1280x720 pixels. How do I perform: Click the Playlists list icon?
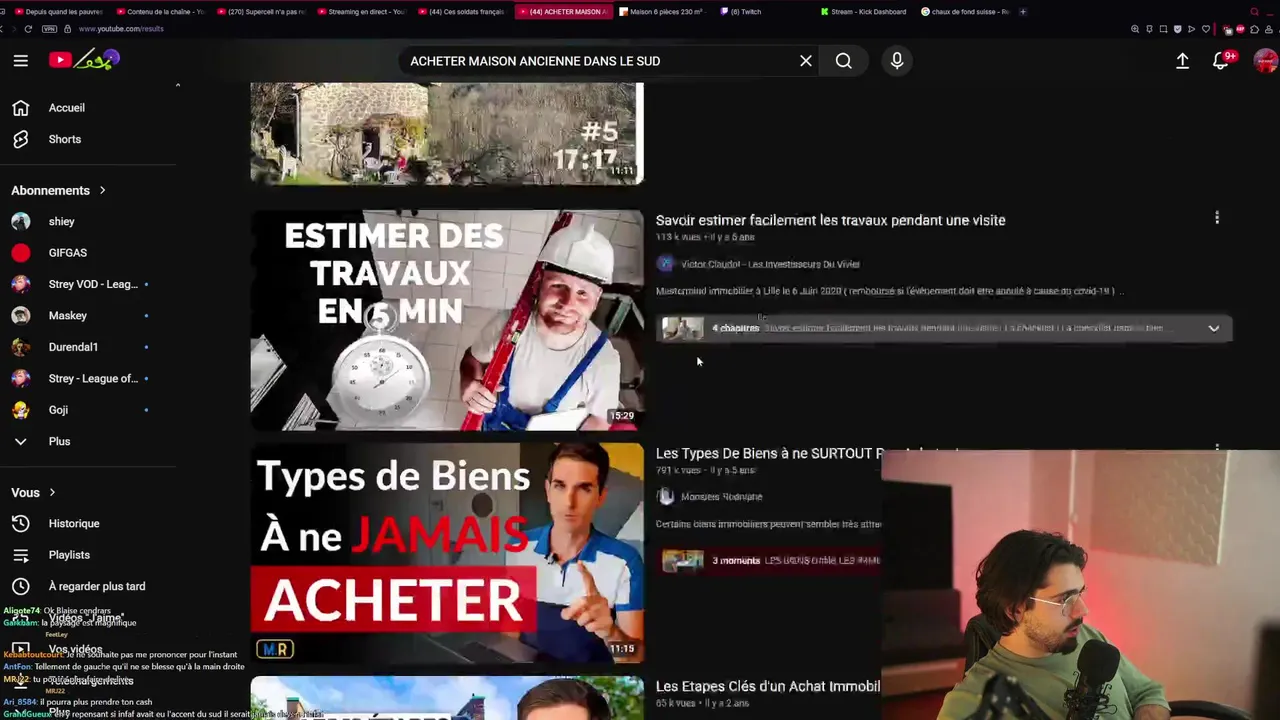[20, 555]
